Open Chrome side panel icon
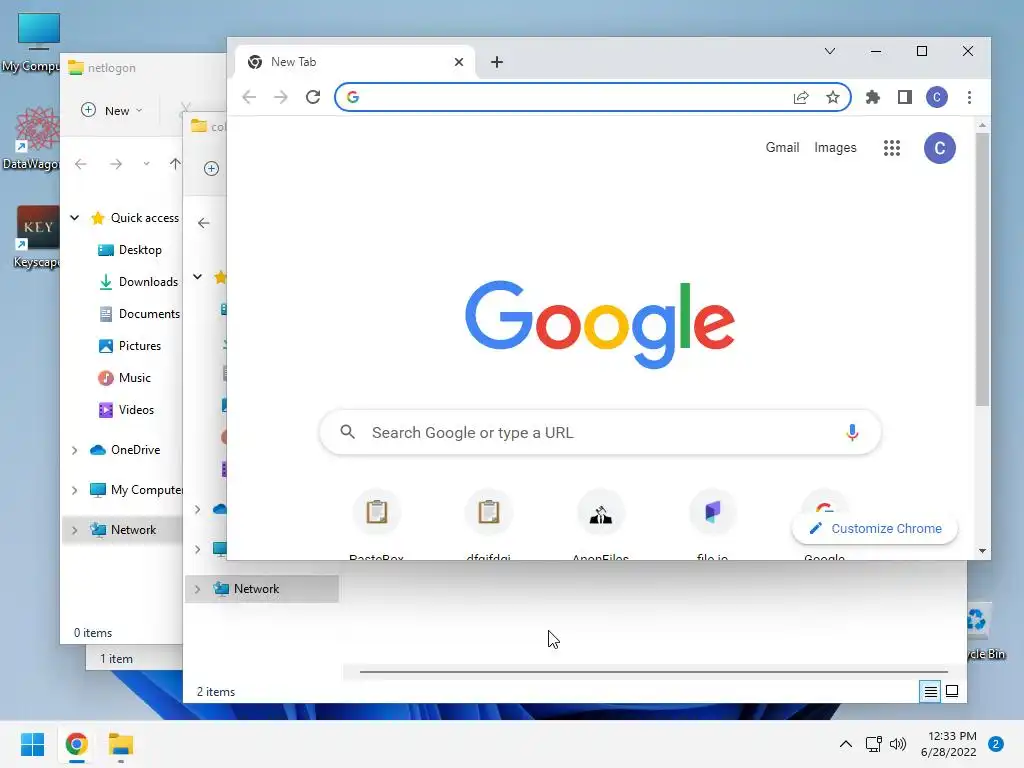The image size is (1024, 768). pyautogui.click(x=904, y=97)
